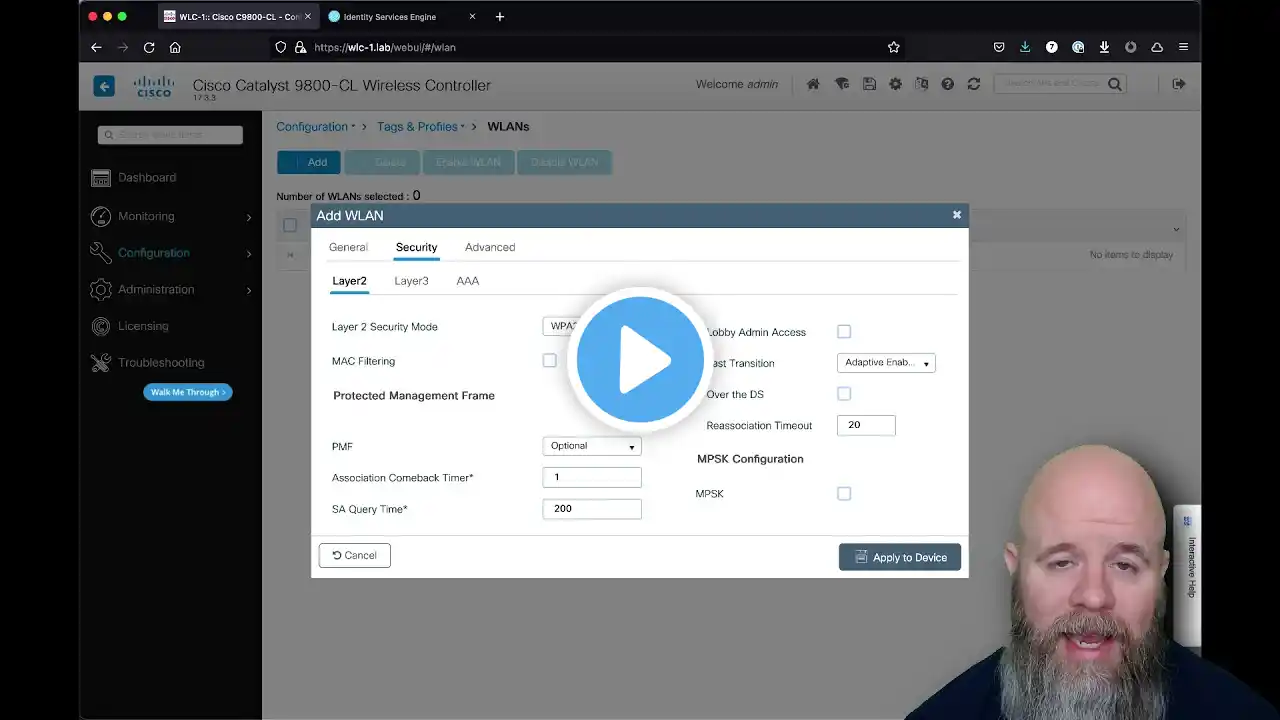Open help question mark icon in header
This screenshot has height=720, width=1280.
pyautogui.click(x=947, y=85)
